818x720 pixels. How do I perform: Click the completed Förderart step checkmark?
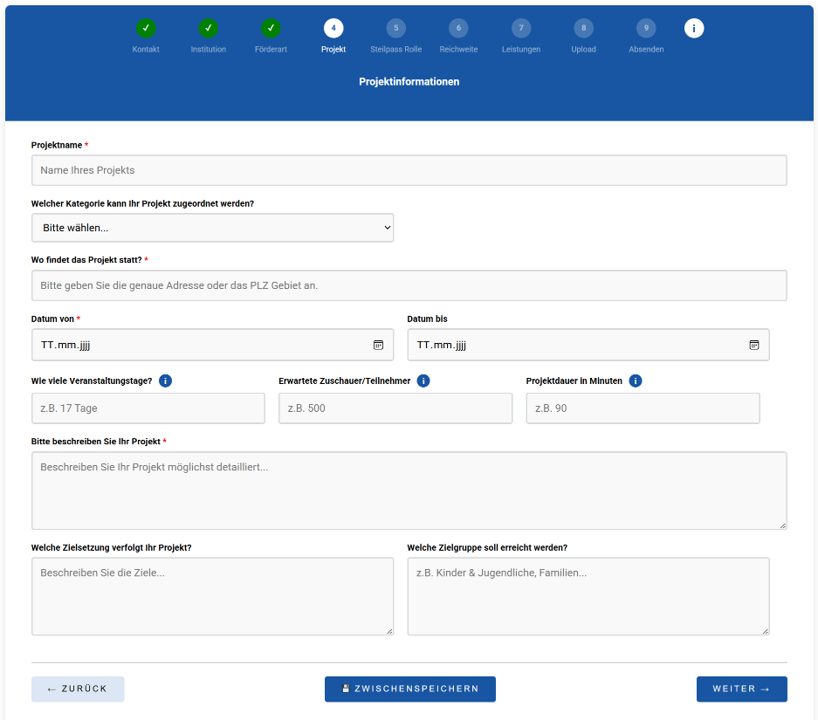(271, 28)
